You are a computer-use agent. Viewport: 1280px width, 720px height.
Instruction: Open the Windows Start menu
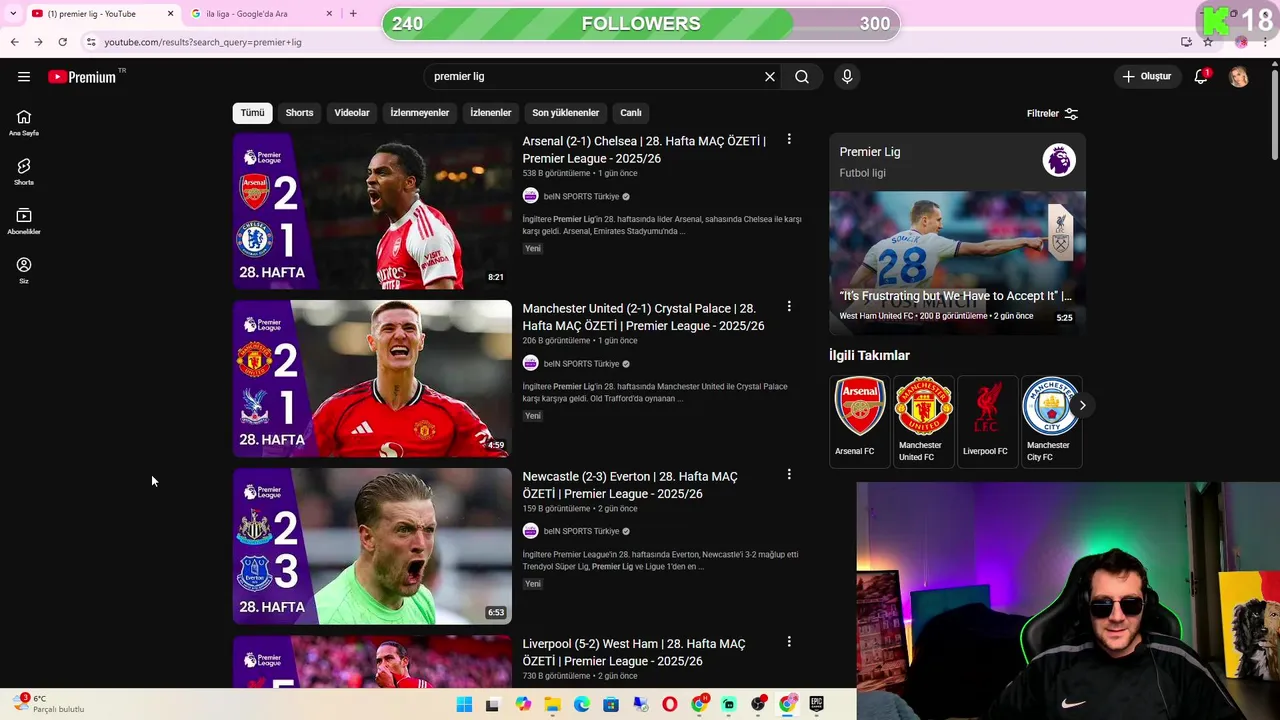coord(464,705)
